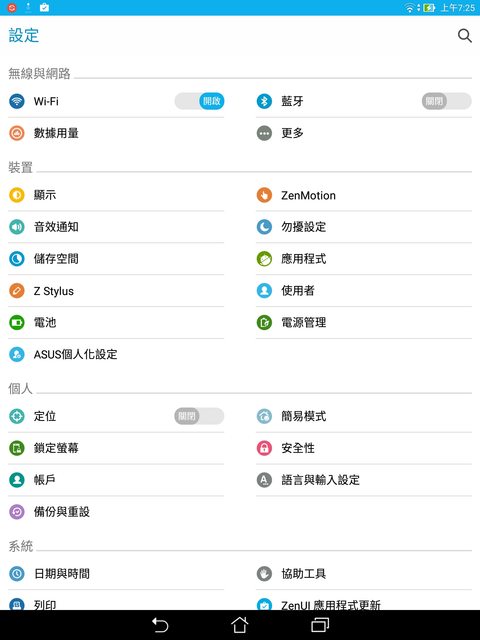Tap the search magnifier icon
This screenshot has height=640, width=480.
tap(464, 36)
